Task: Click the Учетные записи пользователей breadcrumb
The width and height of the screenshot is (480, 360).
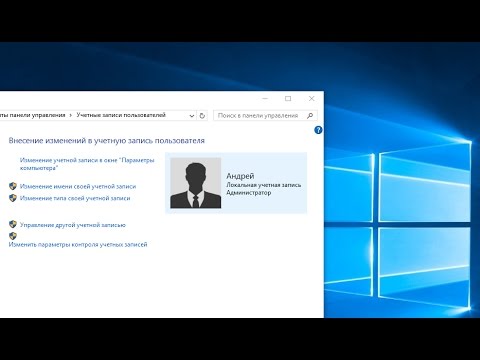Action: 121,115
